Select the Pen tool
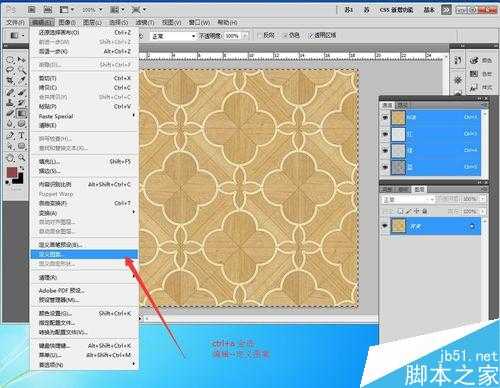The height and width of the screenshot is (388, 500). coord(10,135)
